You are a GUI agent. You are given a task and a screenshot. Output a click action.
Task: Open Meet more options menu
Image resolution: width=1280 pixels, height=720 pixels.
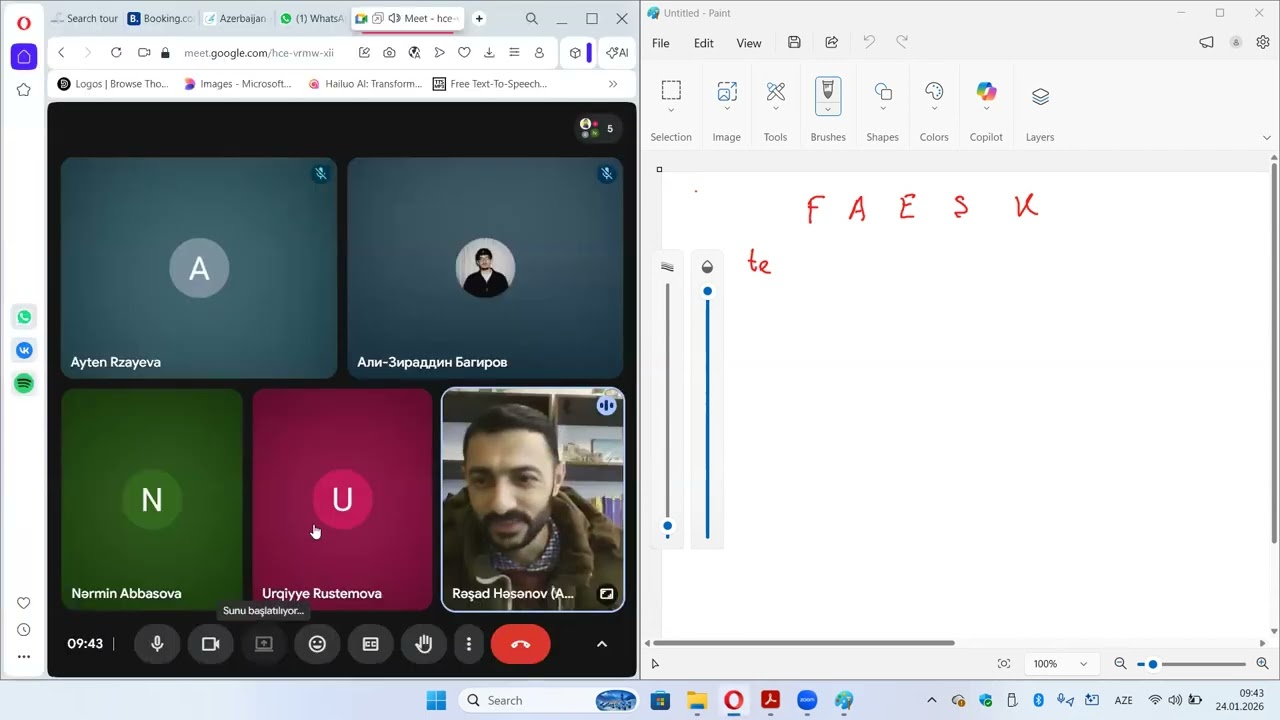tap(468, 644)
